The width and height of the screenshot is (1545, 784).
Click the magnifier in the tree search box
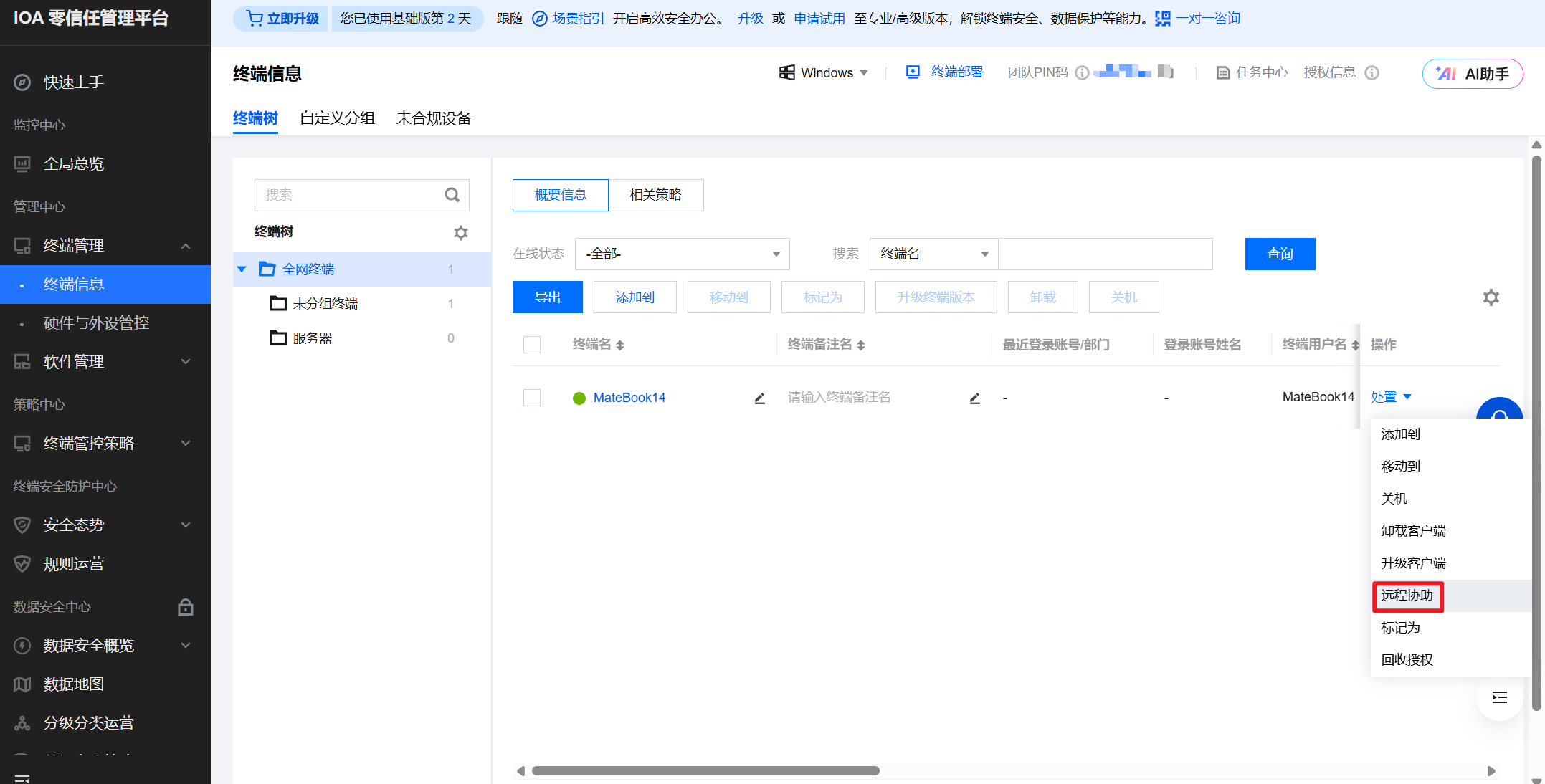tap(452, 194)
